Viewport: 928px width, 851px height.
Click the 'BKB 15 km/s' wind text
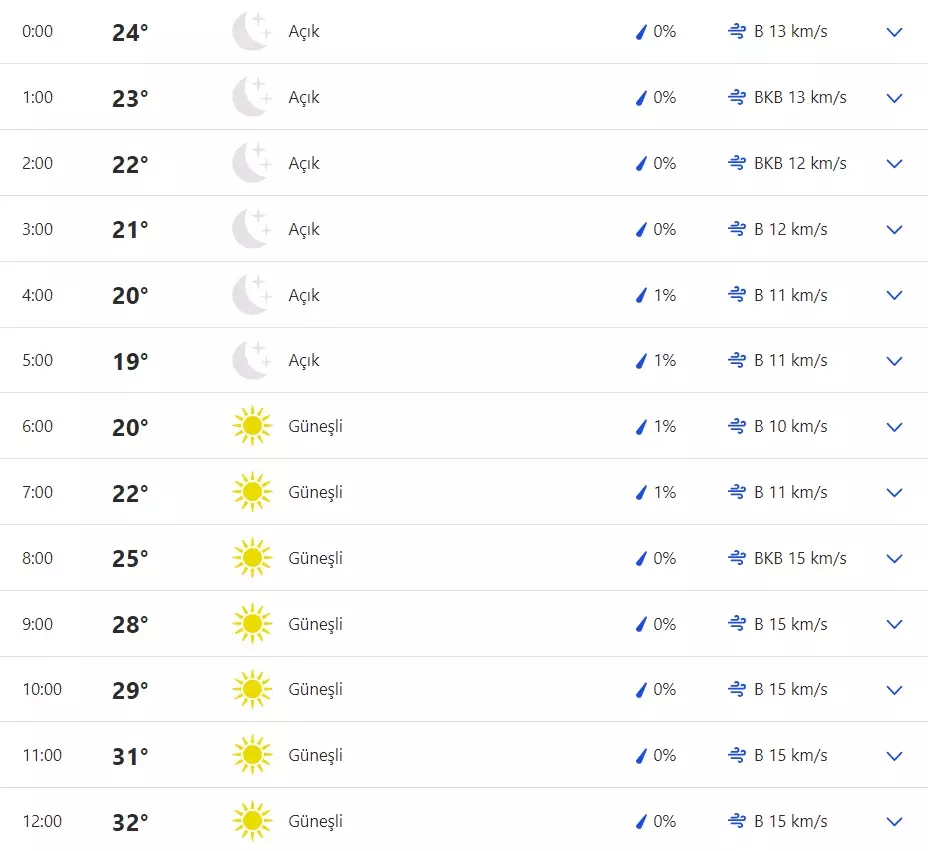coord(800,558)
